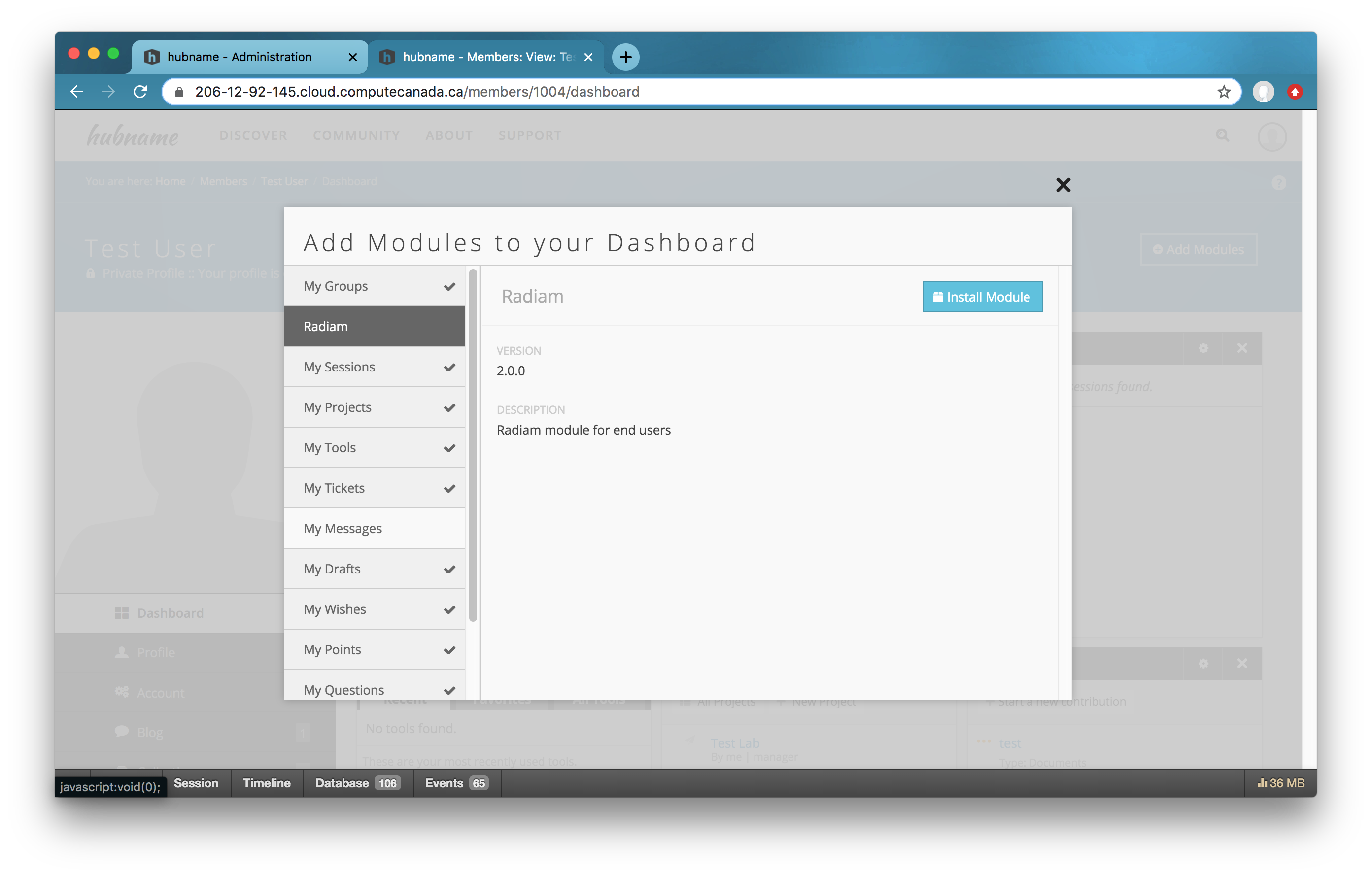
Task: Open the Session debug panel
Action: (x=196, y=783)
